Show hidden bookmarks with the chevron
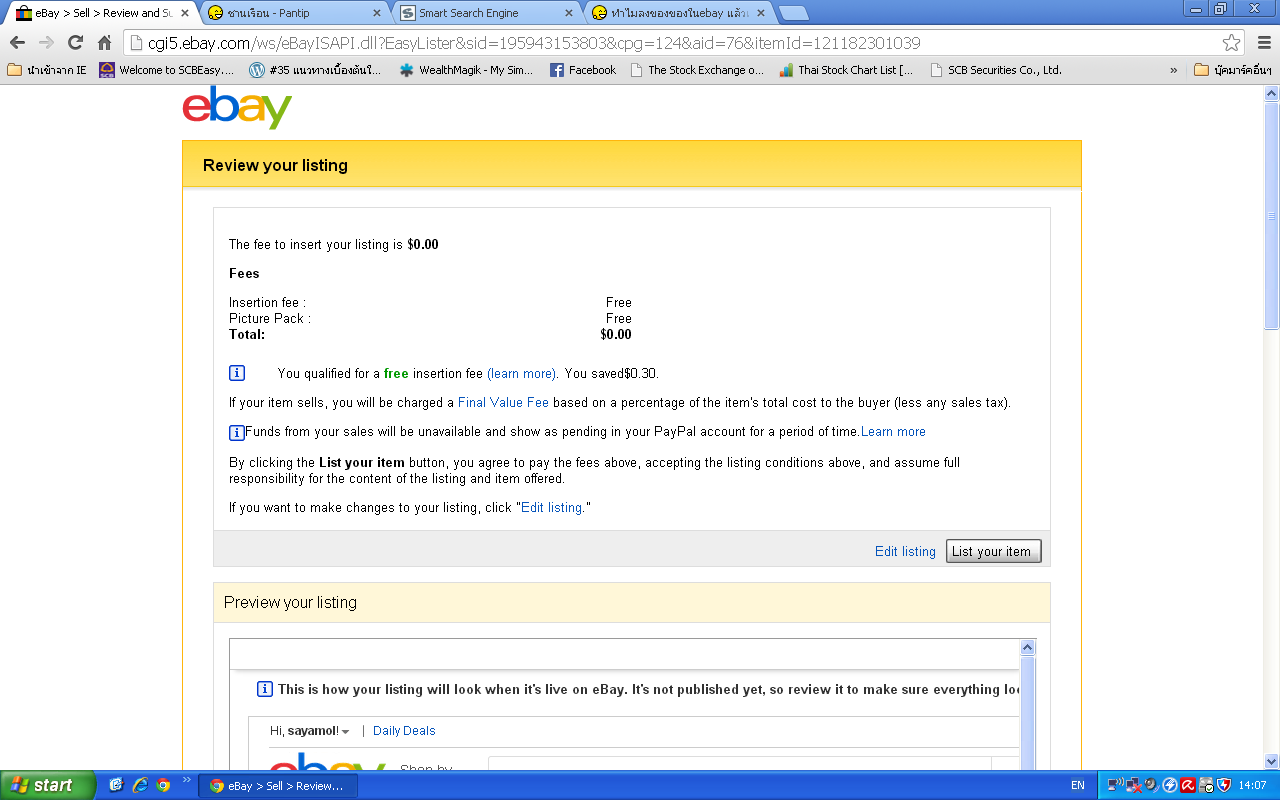 pos(1173,70)
